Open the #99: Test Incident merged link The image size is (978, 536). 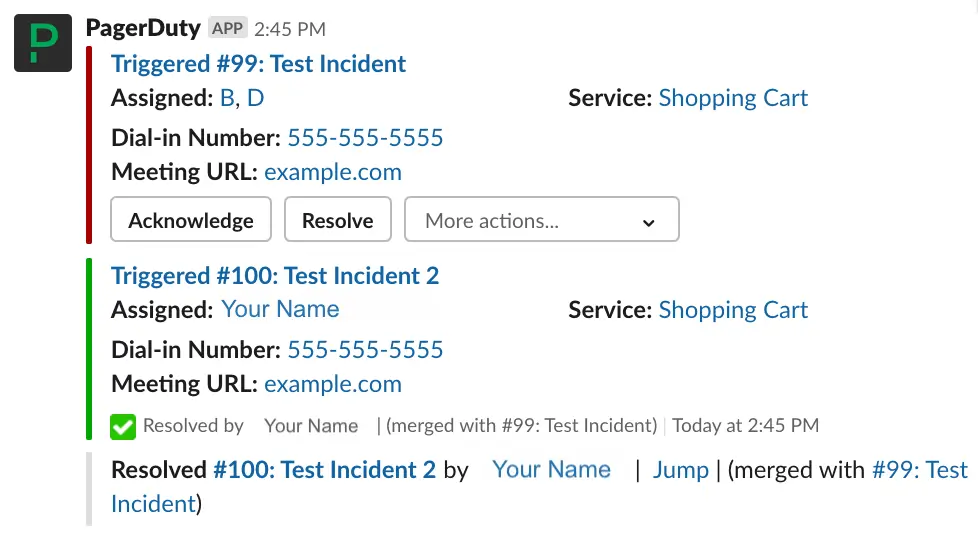(540, 487)
